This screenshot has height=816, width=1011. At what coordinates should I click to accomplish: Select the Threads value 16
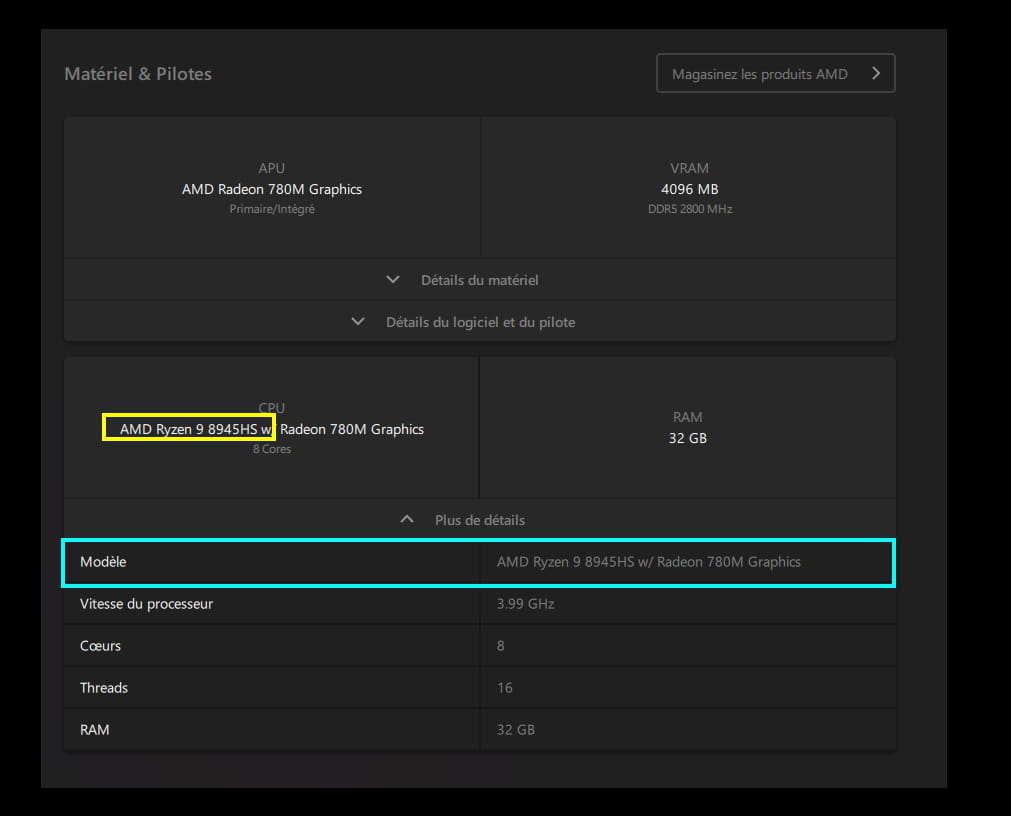point(504,687)
